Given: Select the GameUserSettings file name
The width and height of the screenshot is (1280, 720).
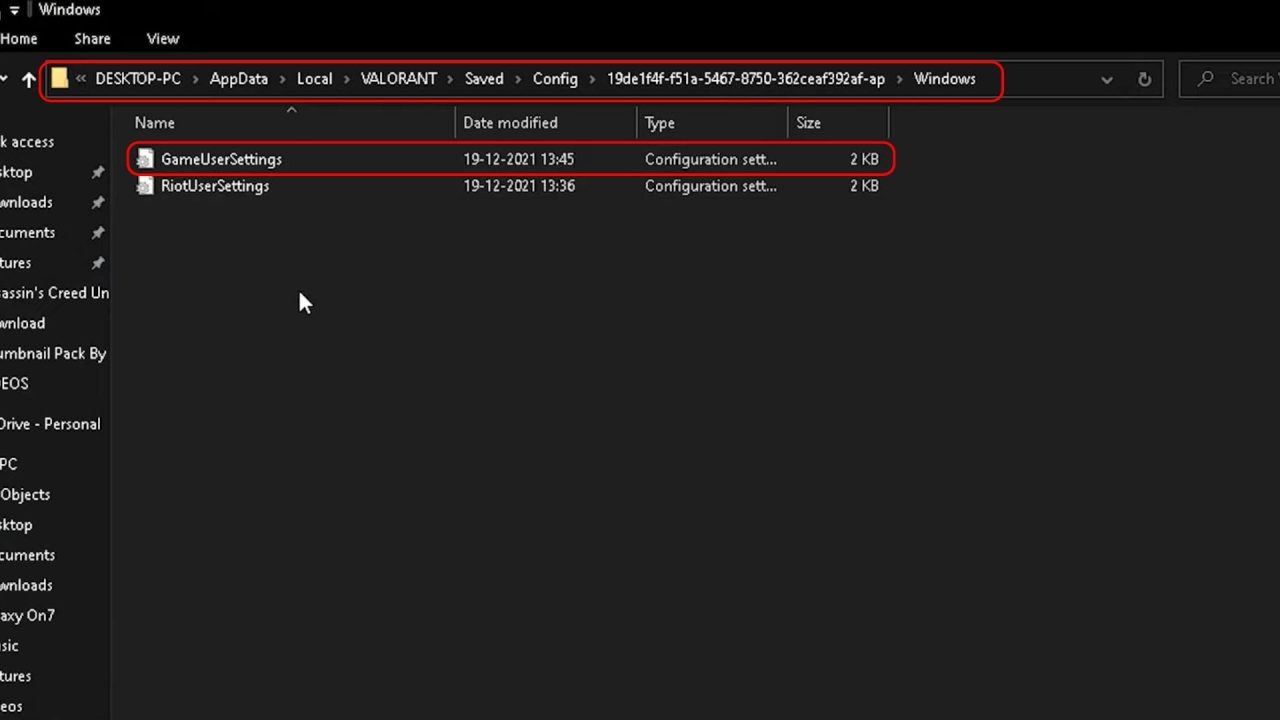Looking at the screenshot, I should (221, 159).
